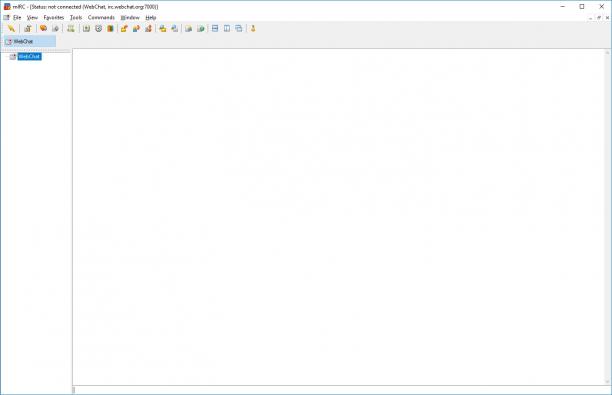
Task: Click the Connect lightning bolt toolbar icon
Action: tap(11, 28)
